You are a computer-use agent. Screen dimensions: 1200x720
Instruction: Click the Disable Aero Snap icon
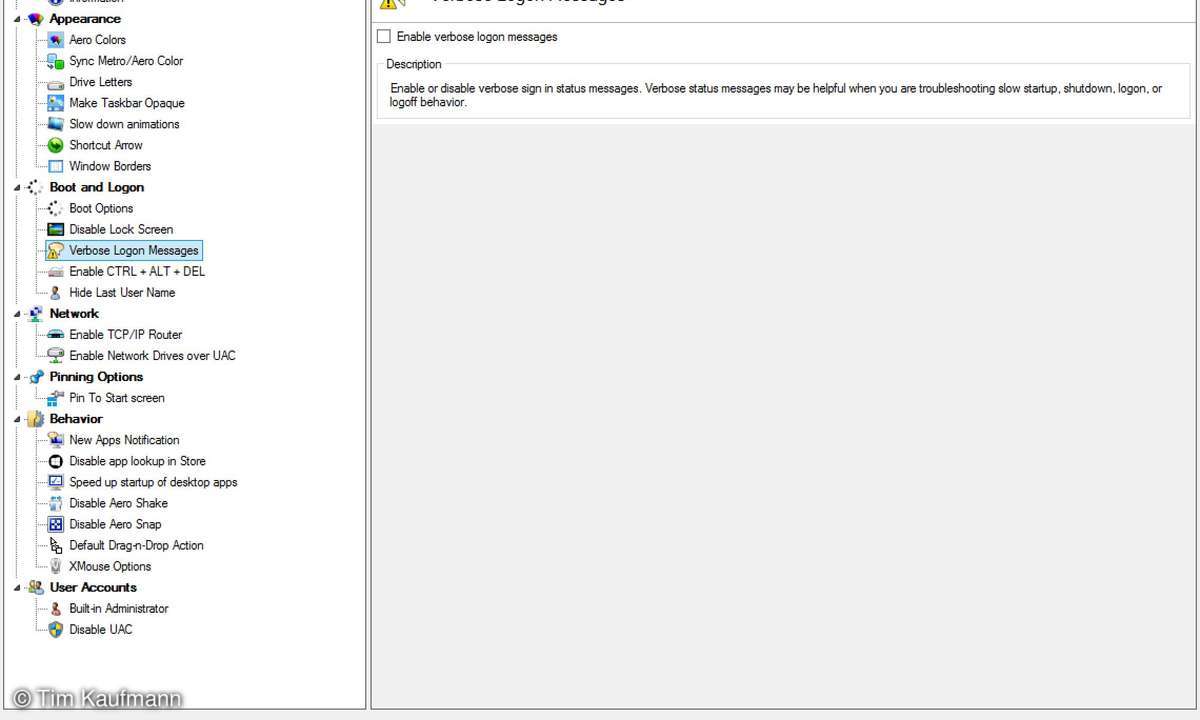click(56, 524)
